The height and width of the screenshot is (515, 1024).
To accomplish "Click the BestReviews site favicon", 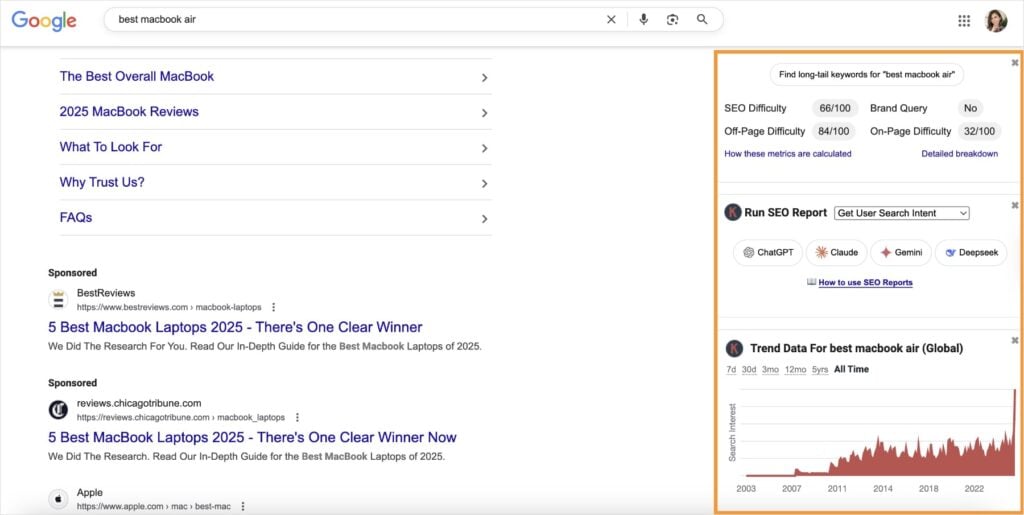I will point(58,300).
